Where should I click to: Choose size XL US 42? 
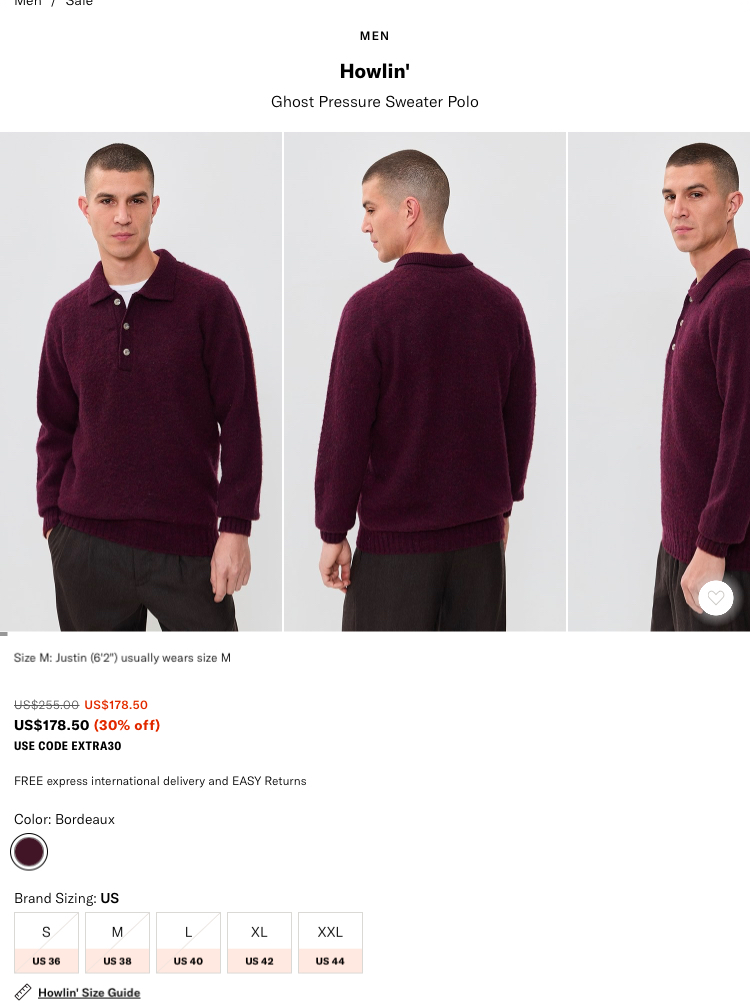[x=259, y=942]
